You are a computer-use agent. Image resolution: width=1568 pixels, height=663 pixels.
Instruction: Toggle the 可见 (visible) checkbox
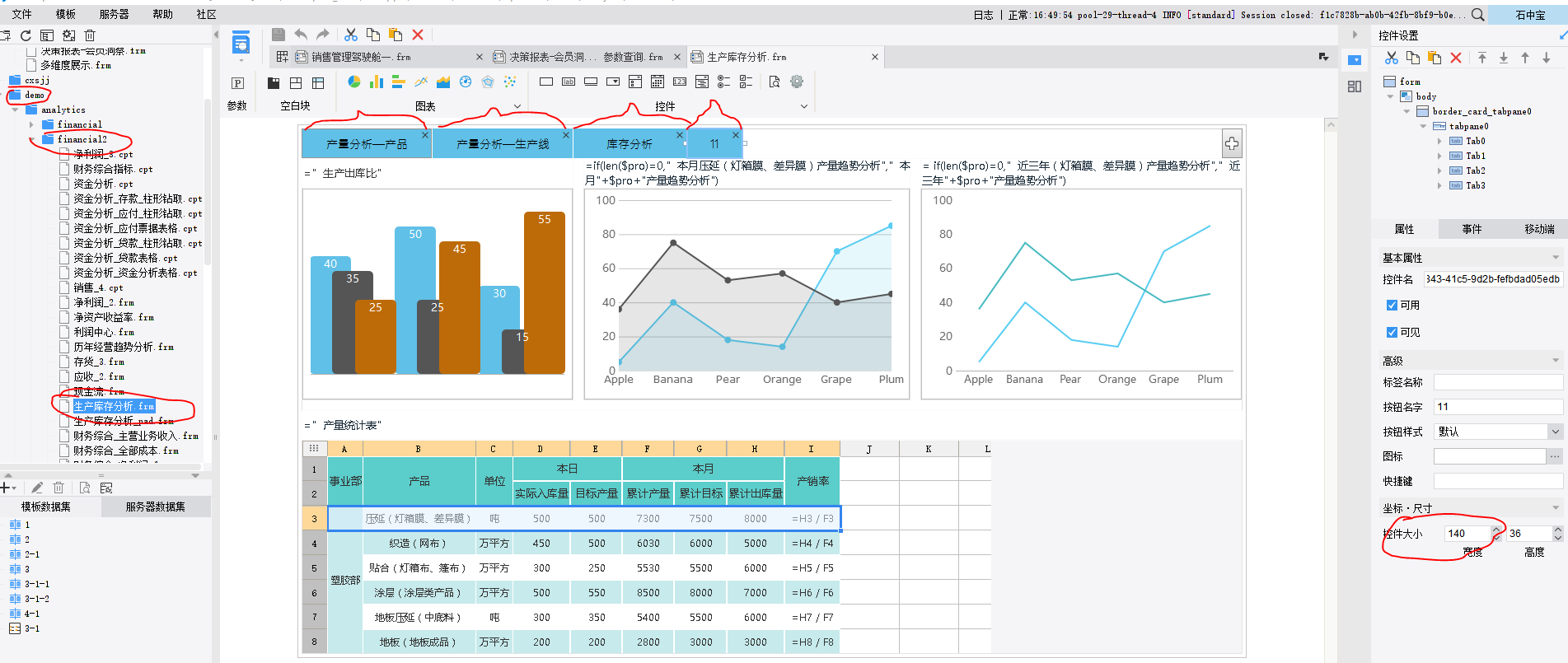[1392, 332]
